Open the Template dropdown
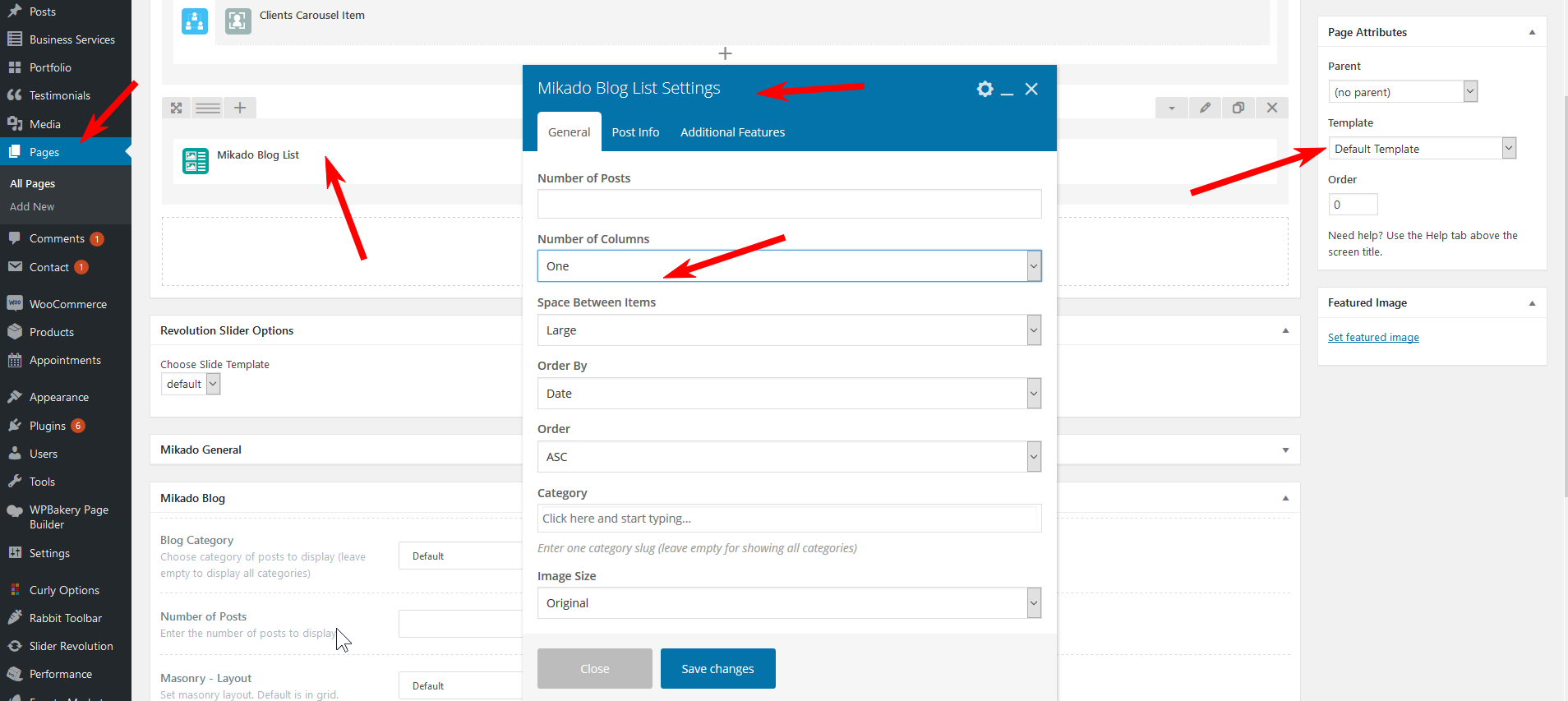 pyautogui.click(x=1422, y=149)
